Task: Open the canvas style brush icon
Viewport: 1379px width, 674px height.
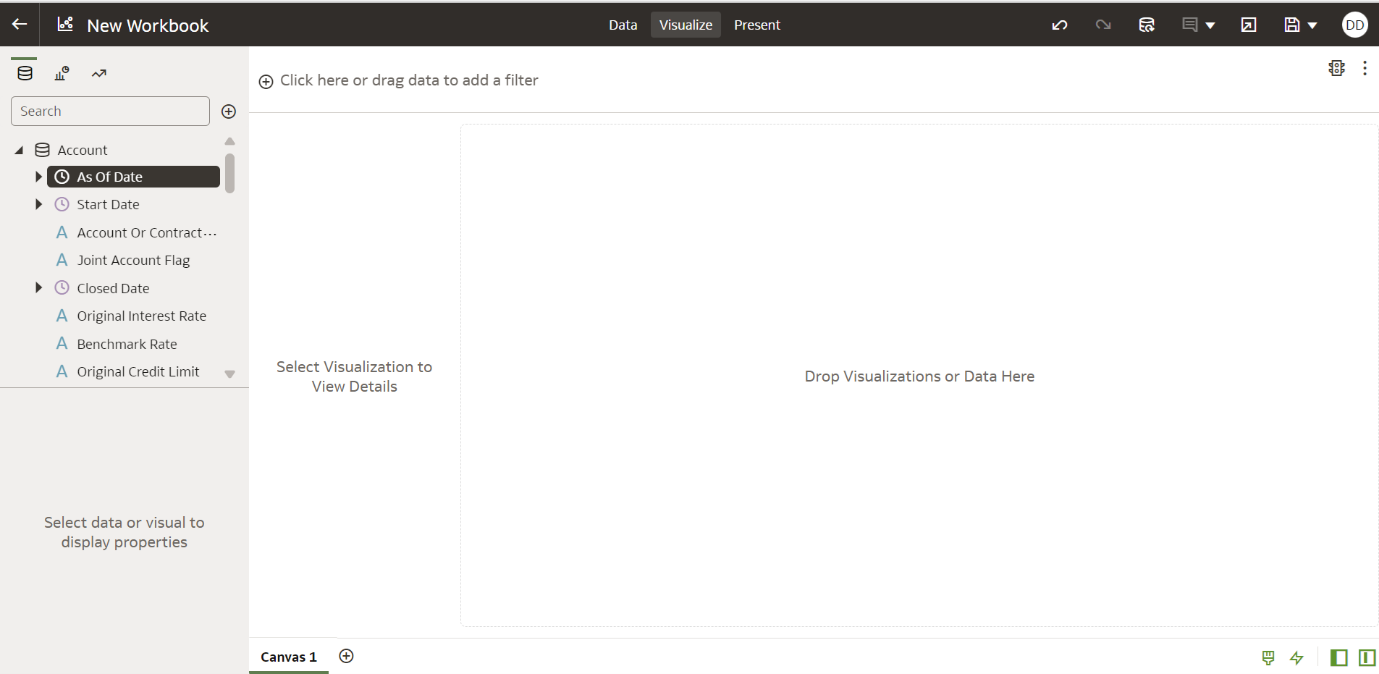Action: [x=1267, y=657]
